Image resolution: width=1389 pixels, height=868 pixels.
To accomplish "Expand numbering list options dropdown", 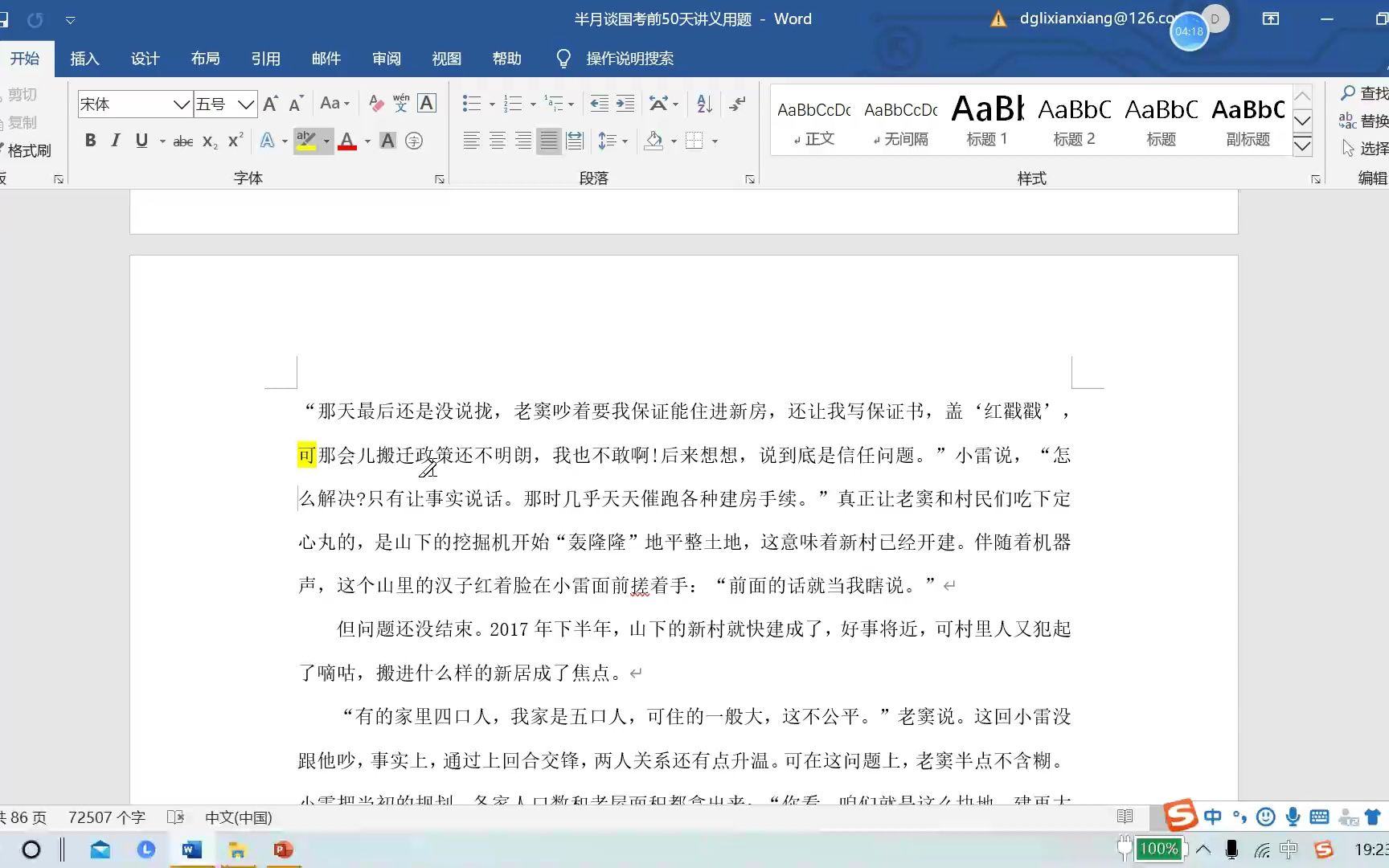I will click(533, 104).
